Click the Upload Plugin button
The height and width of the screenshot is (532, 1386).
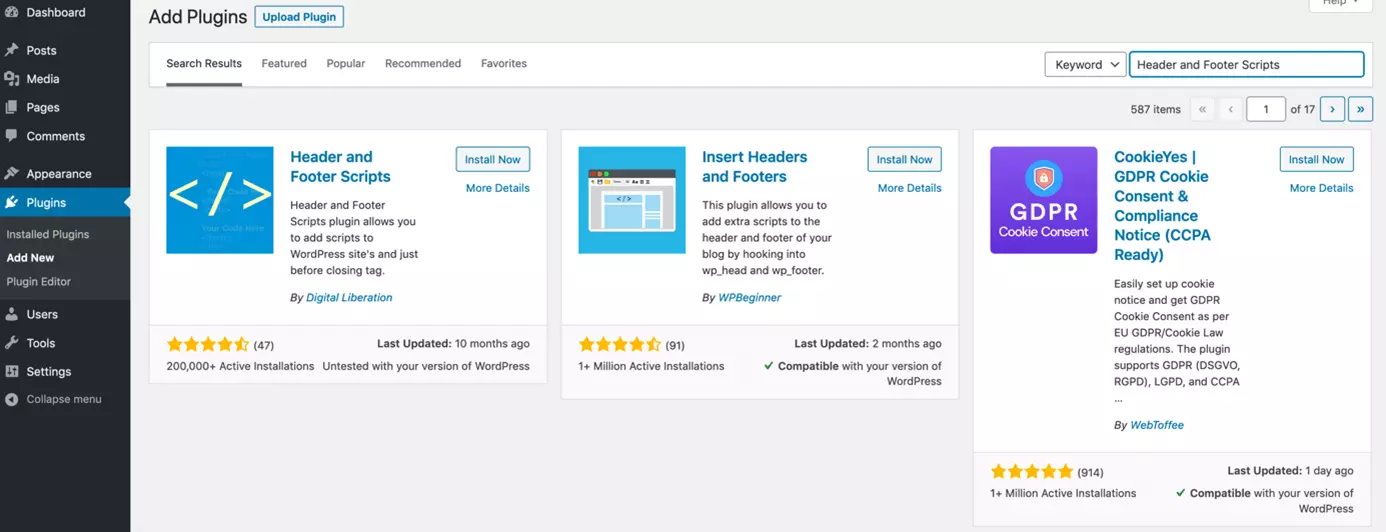tap(299, 17)
